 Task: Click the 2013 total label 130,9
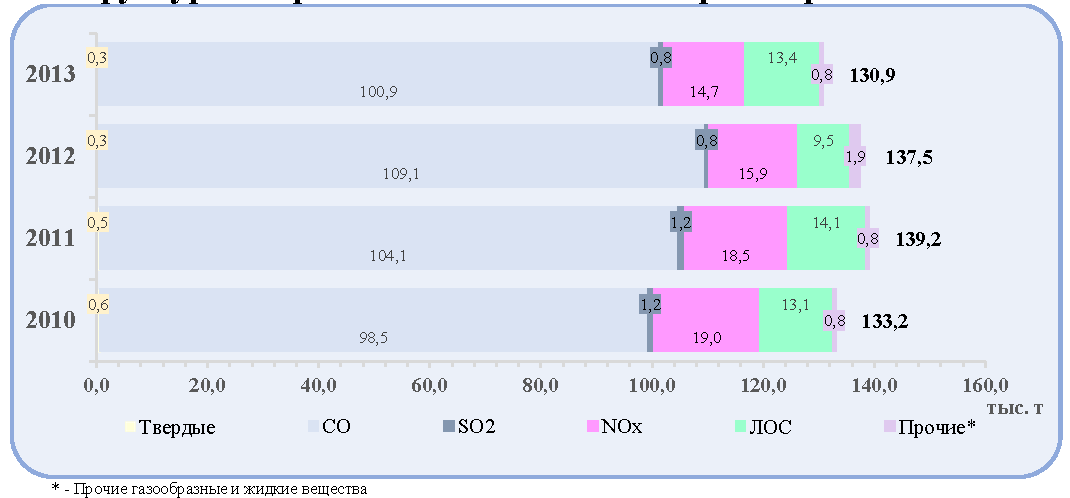tap(872, 75)
